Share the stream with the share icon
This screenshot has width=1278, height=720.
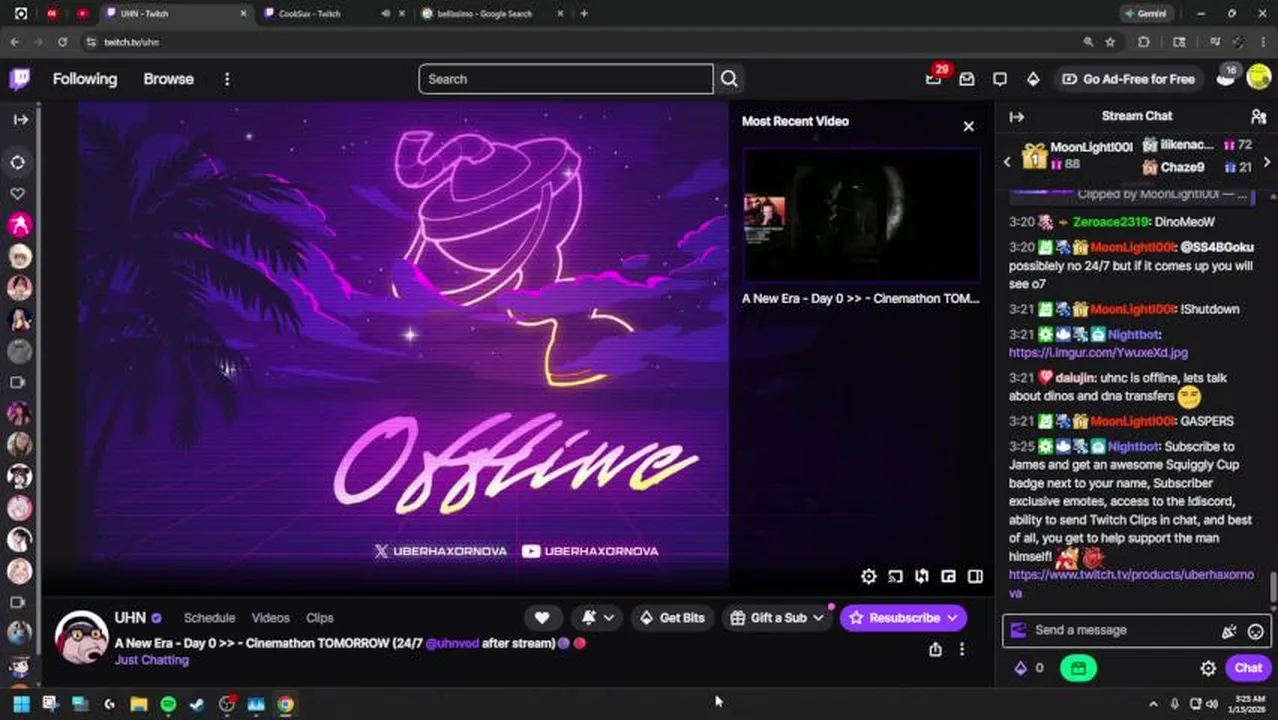(x=935, y=650)
